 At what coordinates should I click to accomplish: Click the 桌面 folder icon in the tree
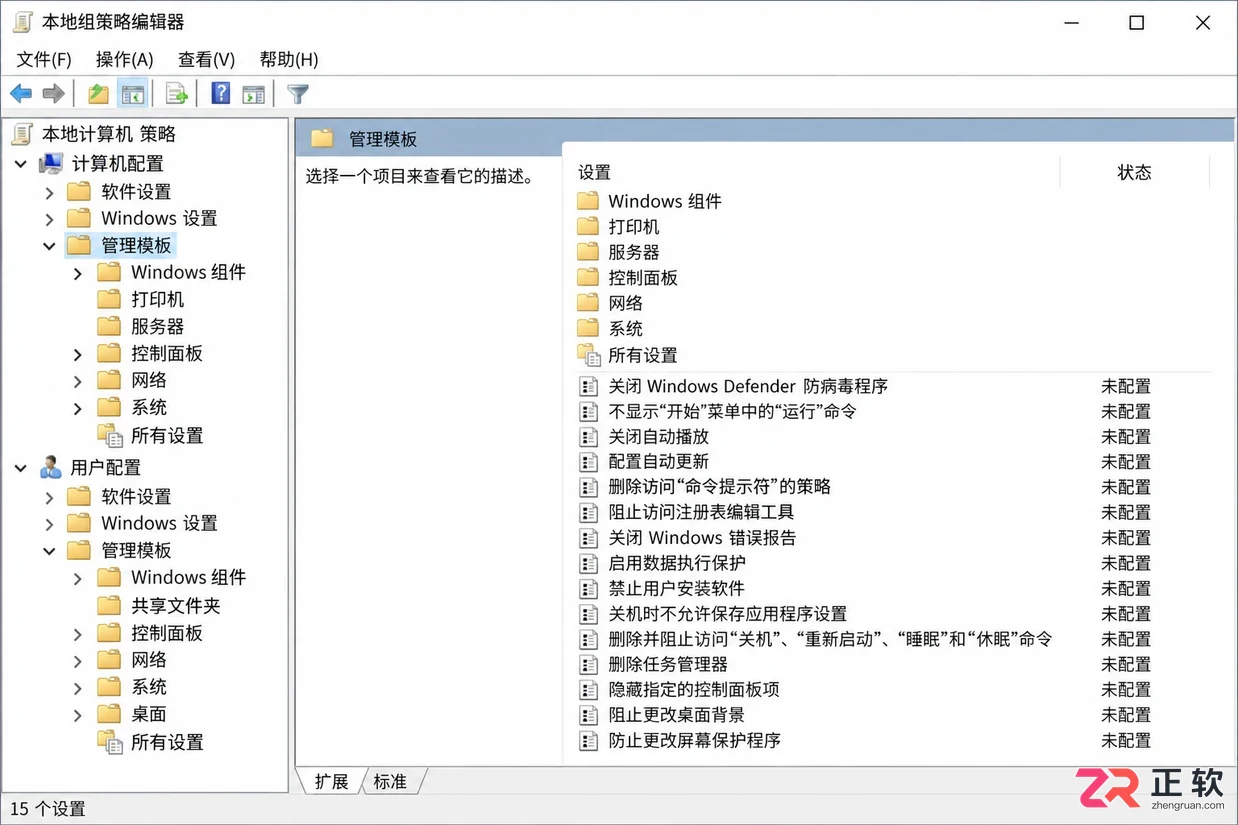[109, 714]
